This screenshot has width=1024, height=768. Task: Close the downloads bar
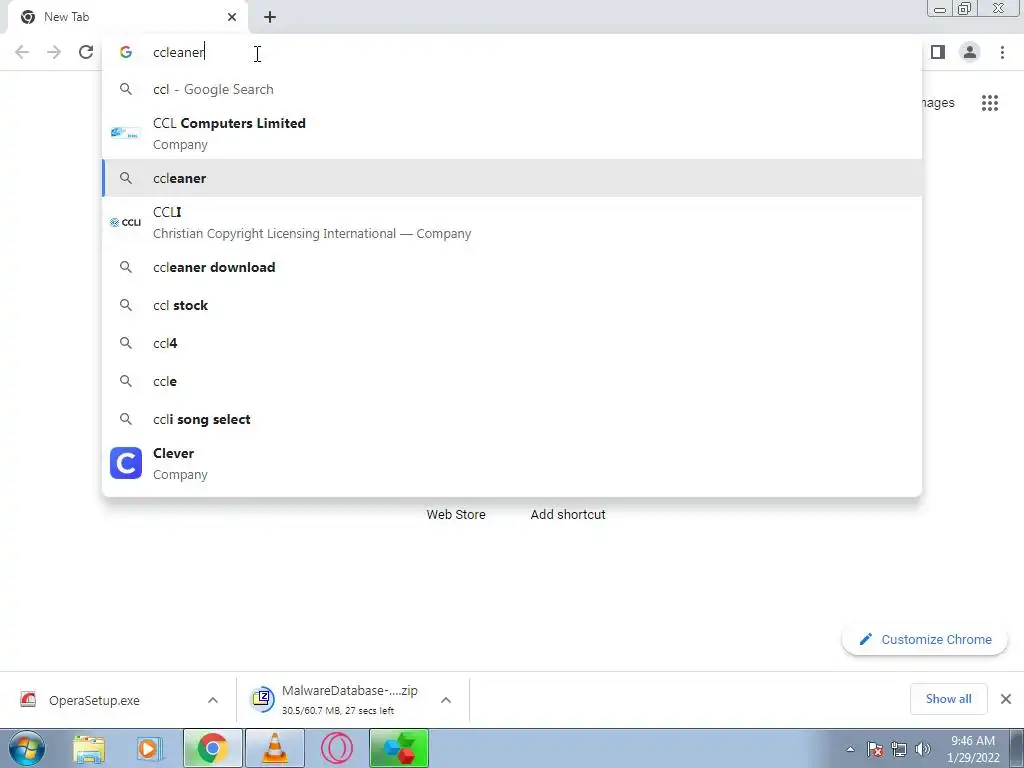1006,699
